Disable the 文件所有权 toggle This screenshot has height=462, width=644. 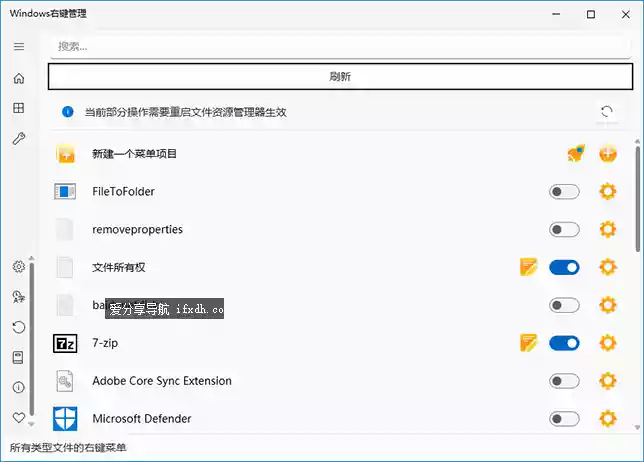(564, 268)
